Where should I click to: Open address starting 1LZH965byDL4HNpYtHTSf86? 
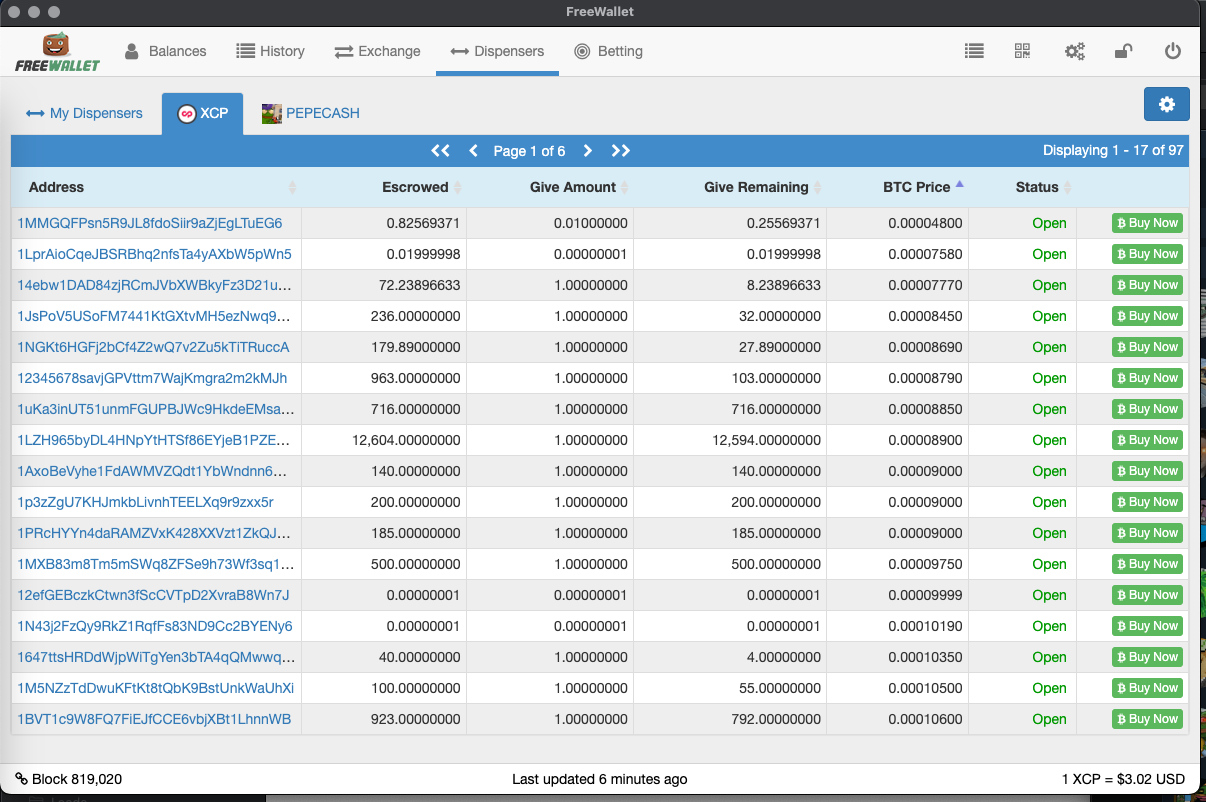155,440
